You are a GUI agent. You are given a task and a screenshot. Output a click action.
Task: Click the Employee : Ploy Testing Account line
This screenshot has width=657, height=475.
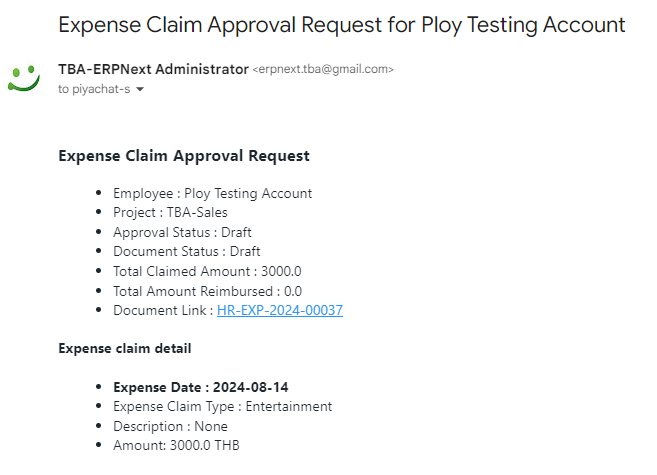(212, 194)
